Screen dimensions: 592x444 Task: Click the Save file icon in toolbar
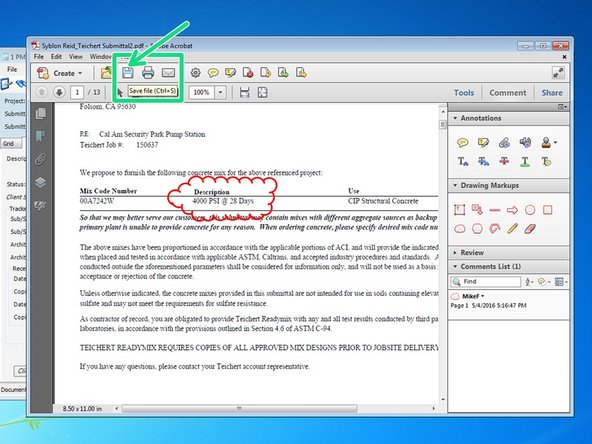tap(128, 72)
